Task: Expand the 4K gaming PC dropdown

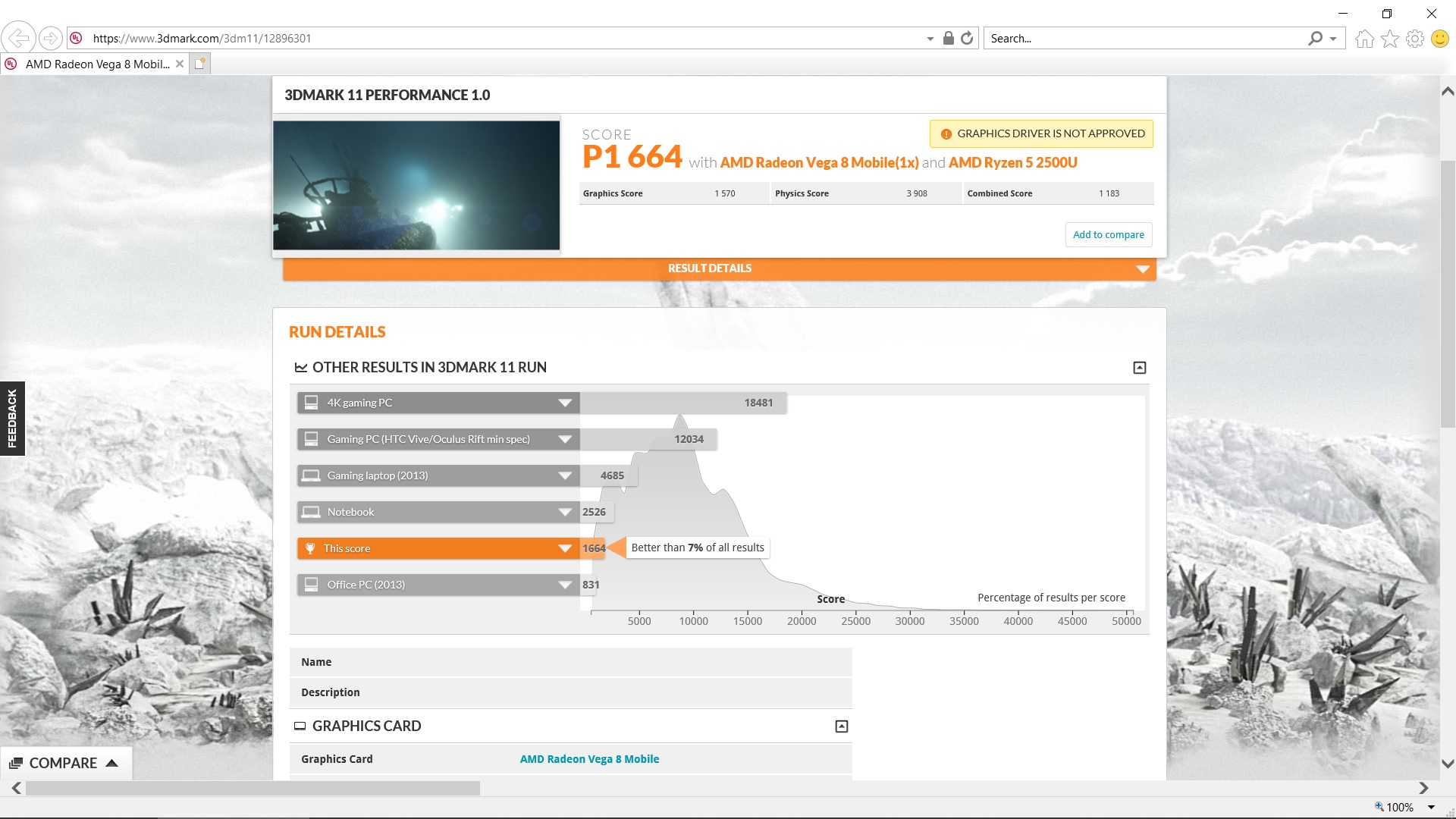Action: click(564, 403)
